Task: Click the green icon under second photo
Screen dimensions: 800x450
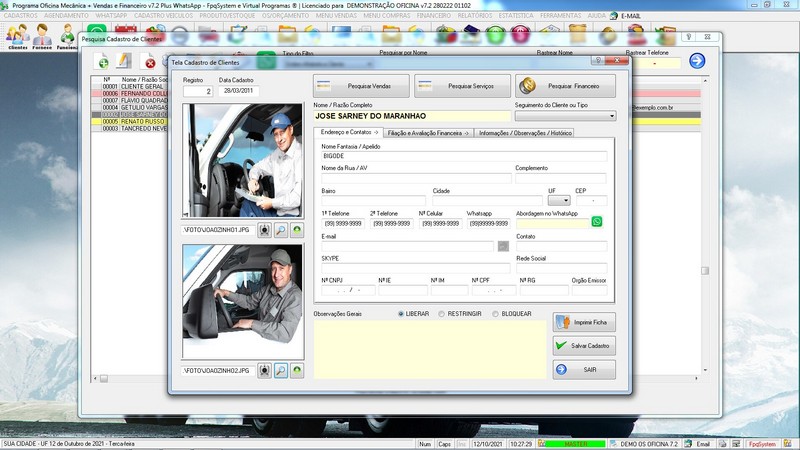Action: [x=297, y=370]
